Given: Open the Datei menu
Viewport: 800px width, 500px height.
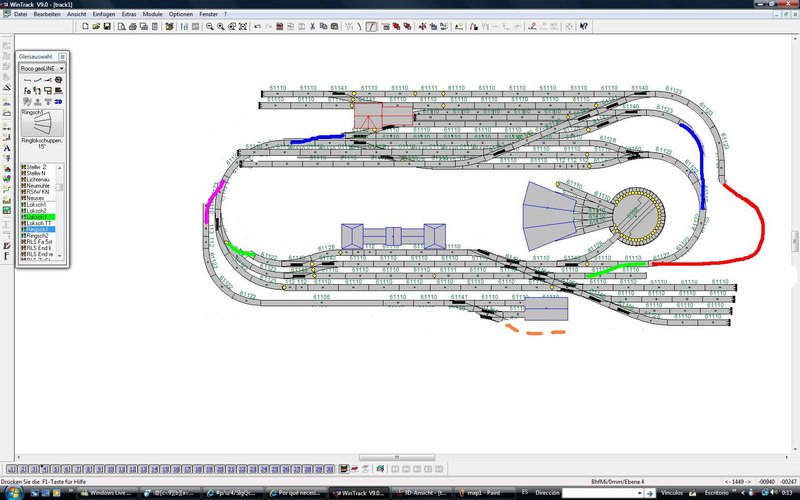Looking at the screenshot, I should [20, 14].
